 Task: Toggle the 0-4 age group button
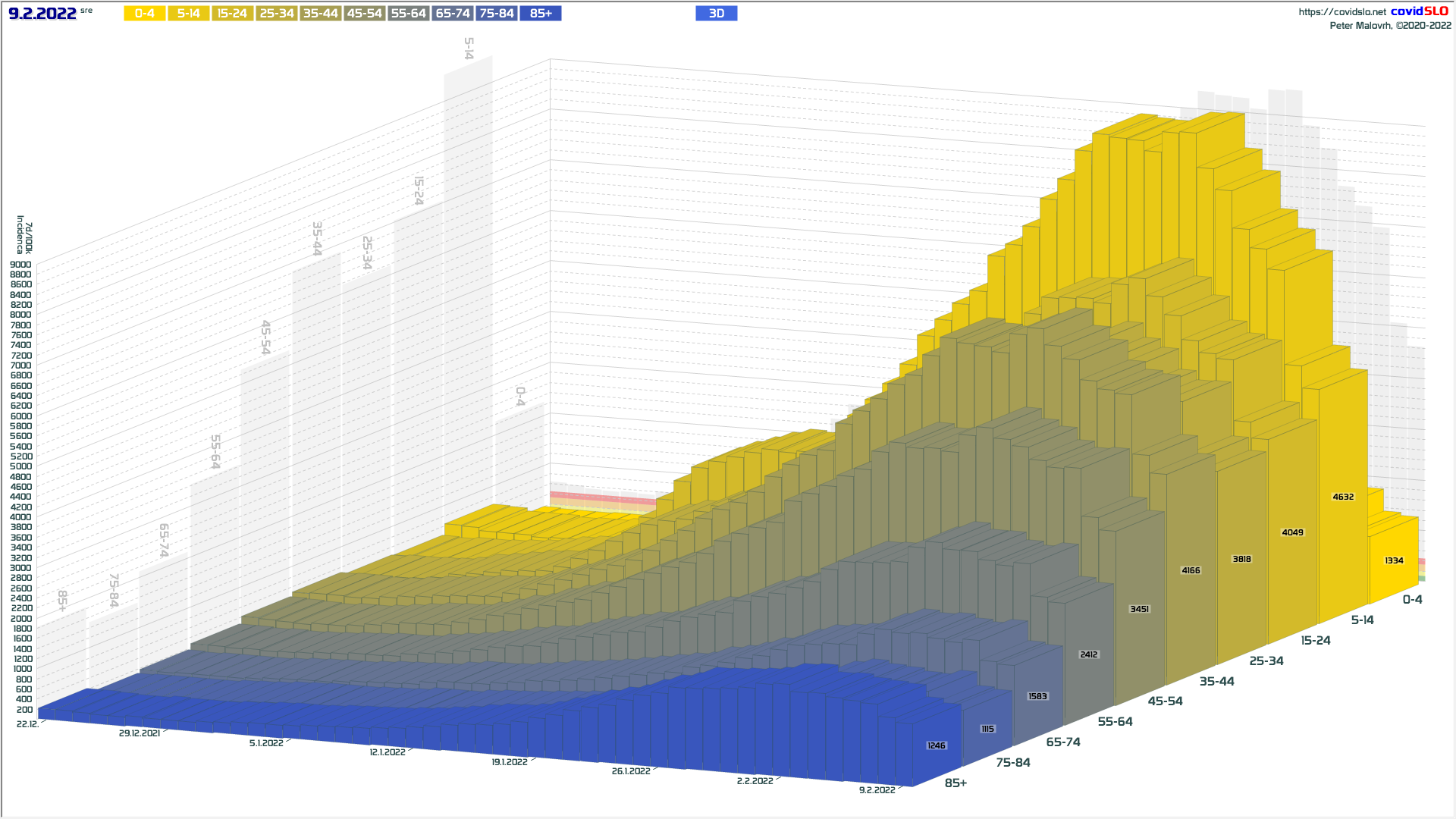[x=144, y=14]
